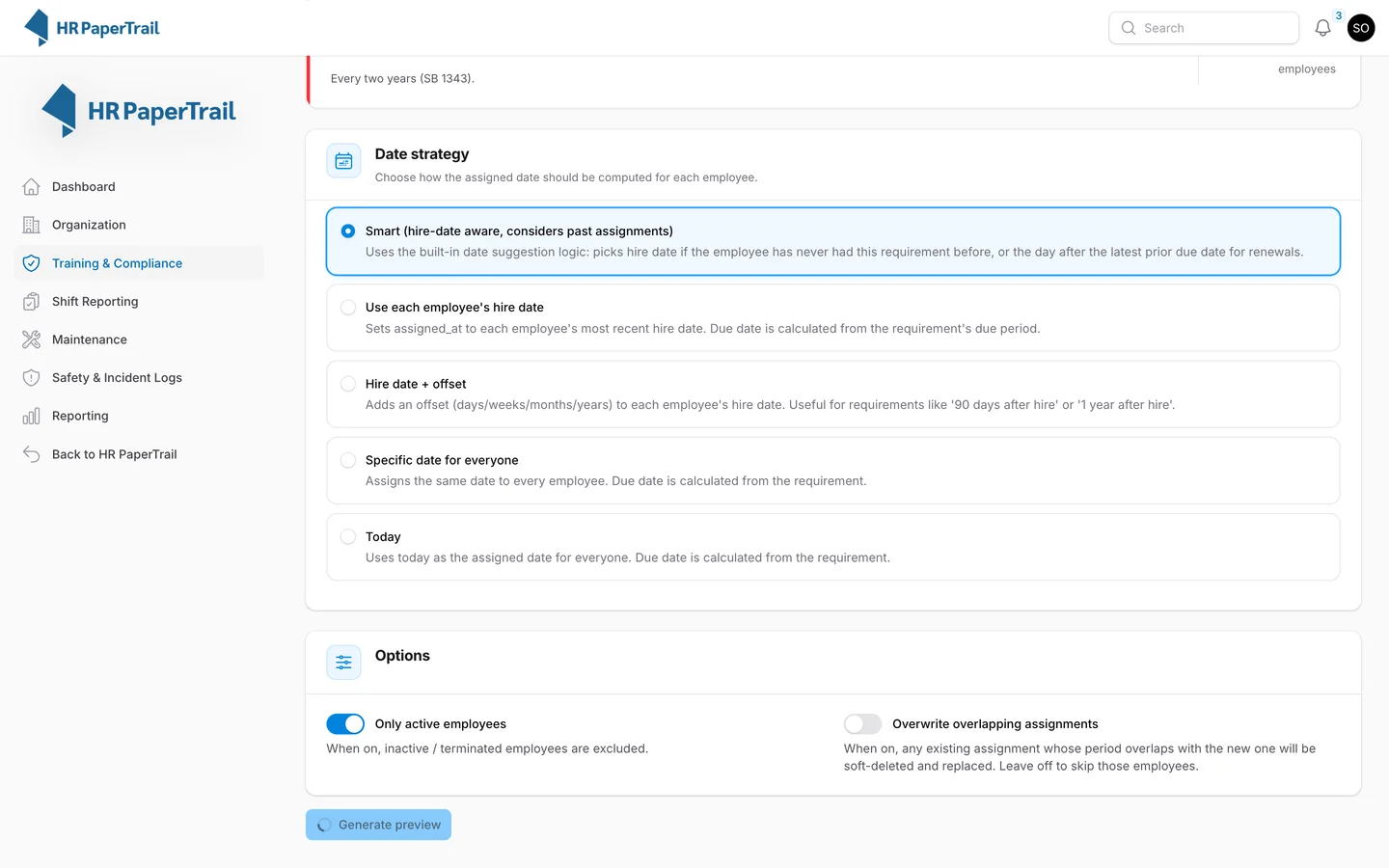Screen dimensions: 1389x868
Task: Click the 'employees' label at top right
Action: click(1306, 69)
